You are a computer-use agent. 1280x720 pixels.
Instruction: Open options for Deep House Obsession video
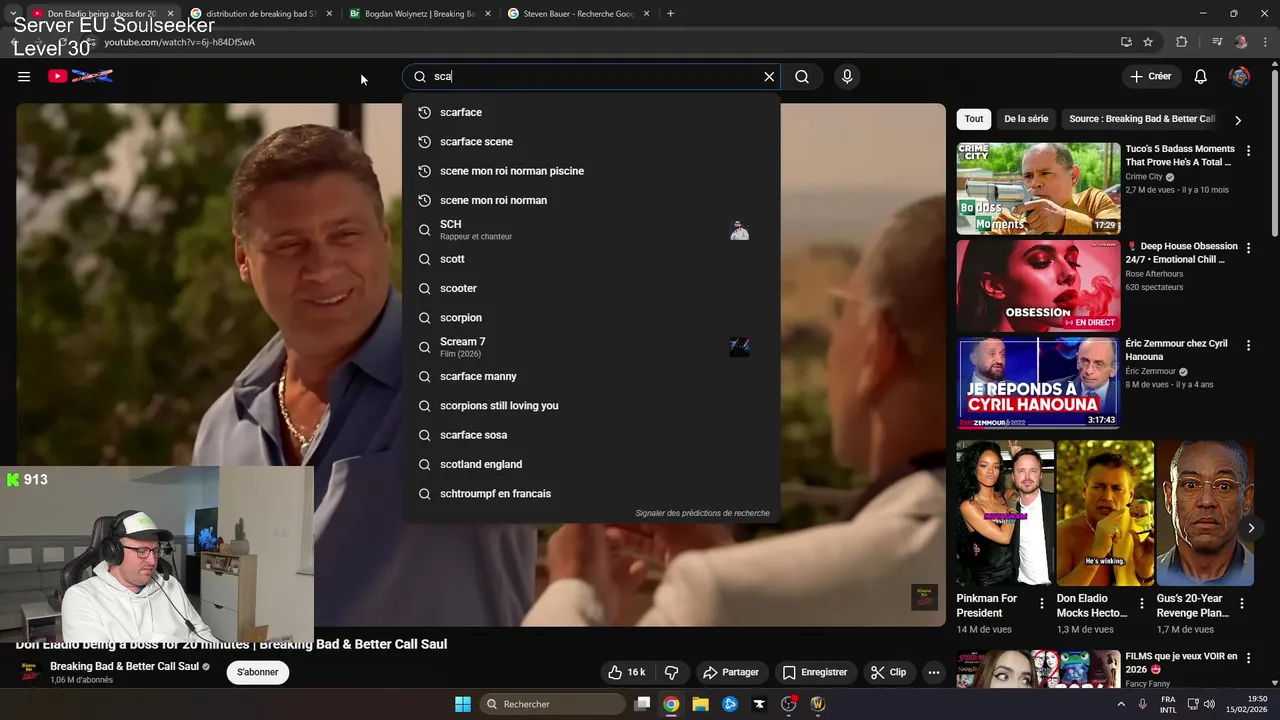1248,248
